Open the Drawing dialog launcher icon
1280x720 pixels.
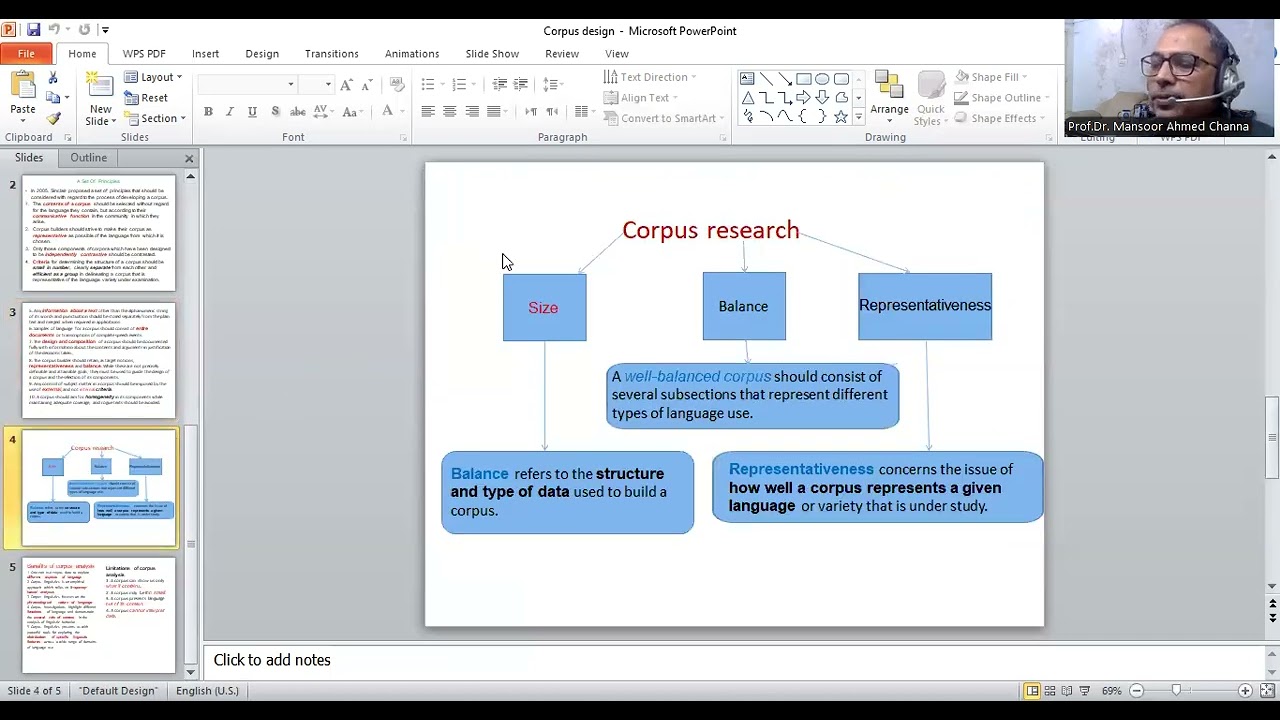[x=1048, y=138]
